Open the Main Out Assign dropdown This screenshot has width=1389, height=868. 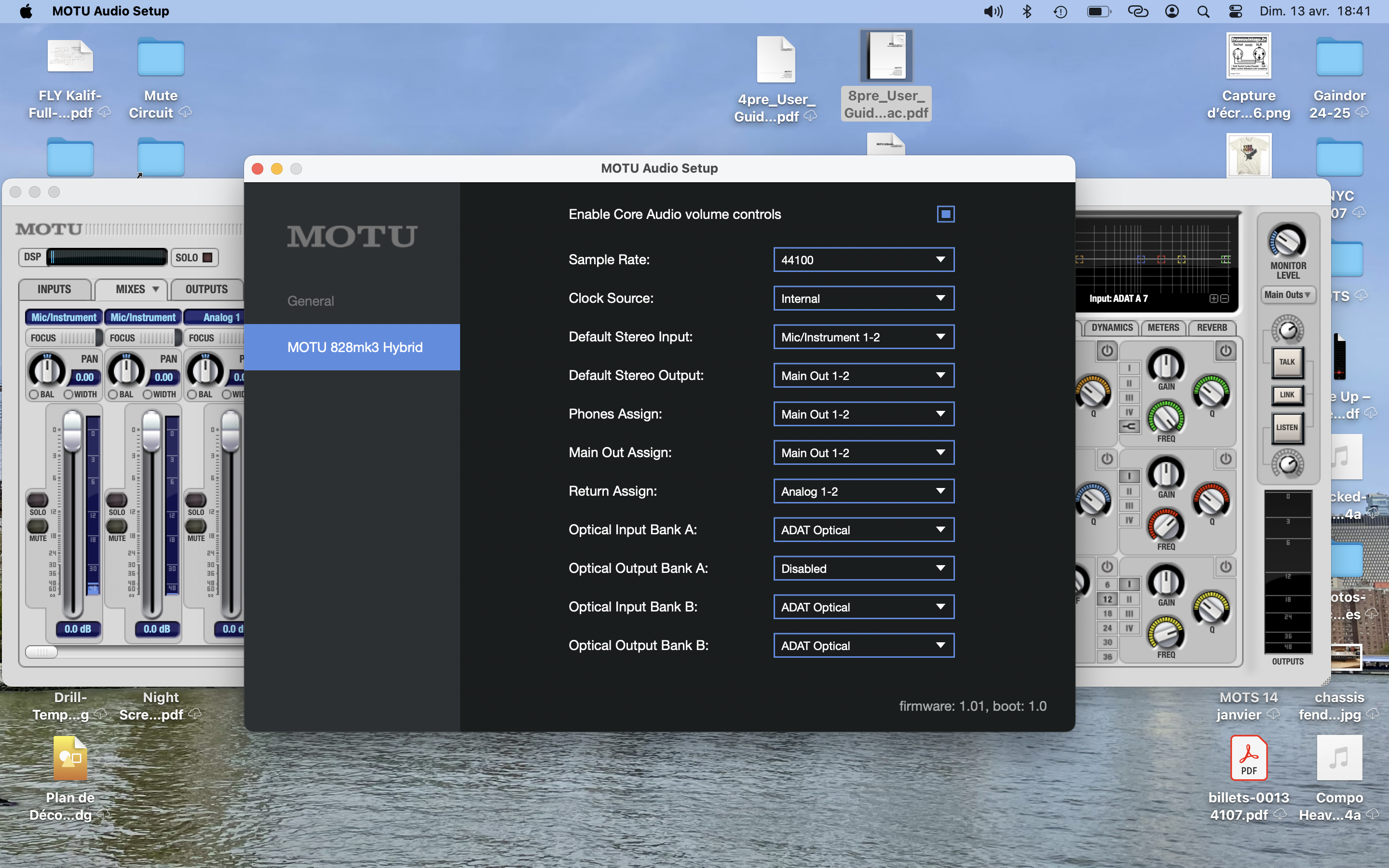pos(864,452)
